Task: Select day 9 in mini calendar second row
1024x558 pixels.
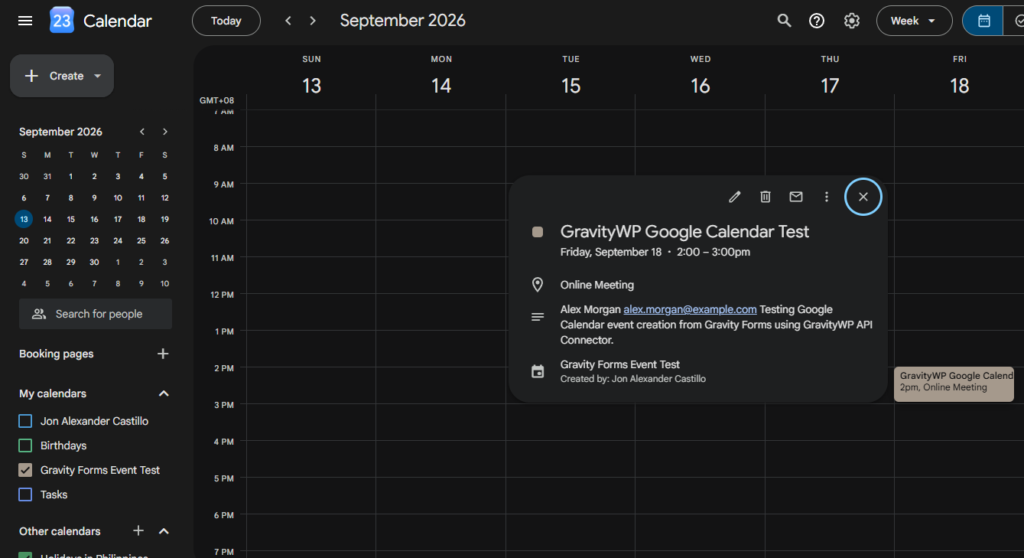Action: tap(94, 197)
